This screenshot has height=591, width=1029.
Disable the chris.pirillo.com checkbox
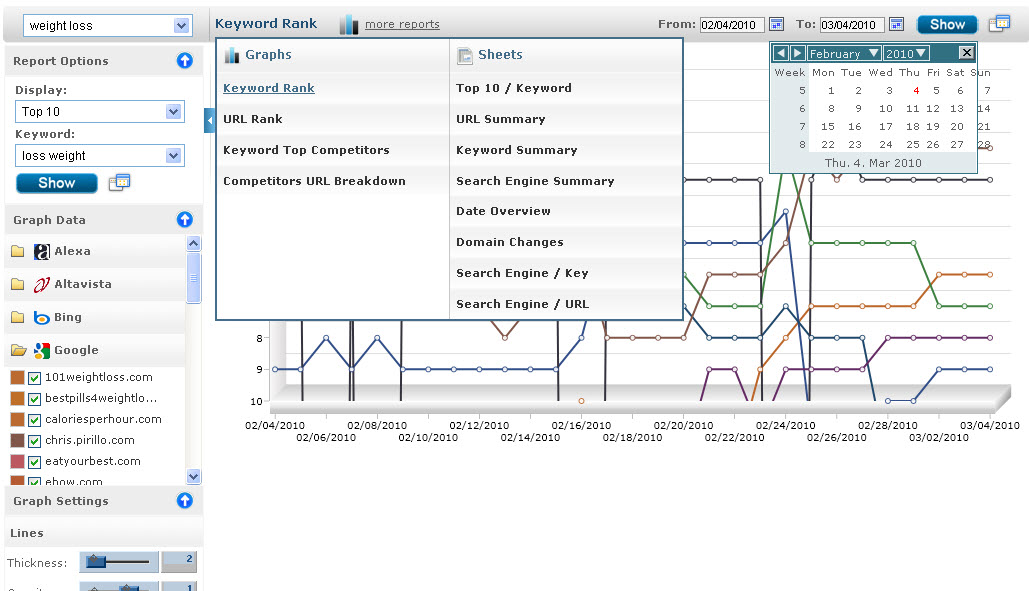(34, 441)
